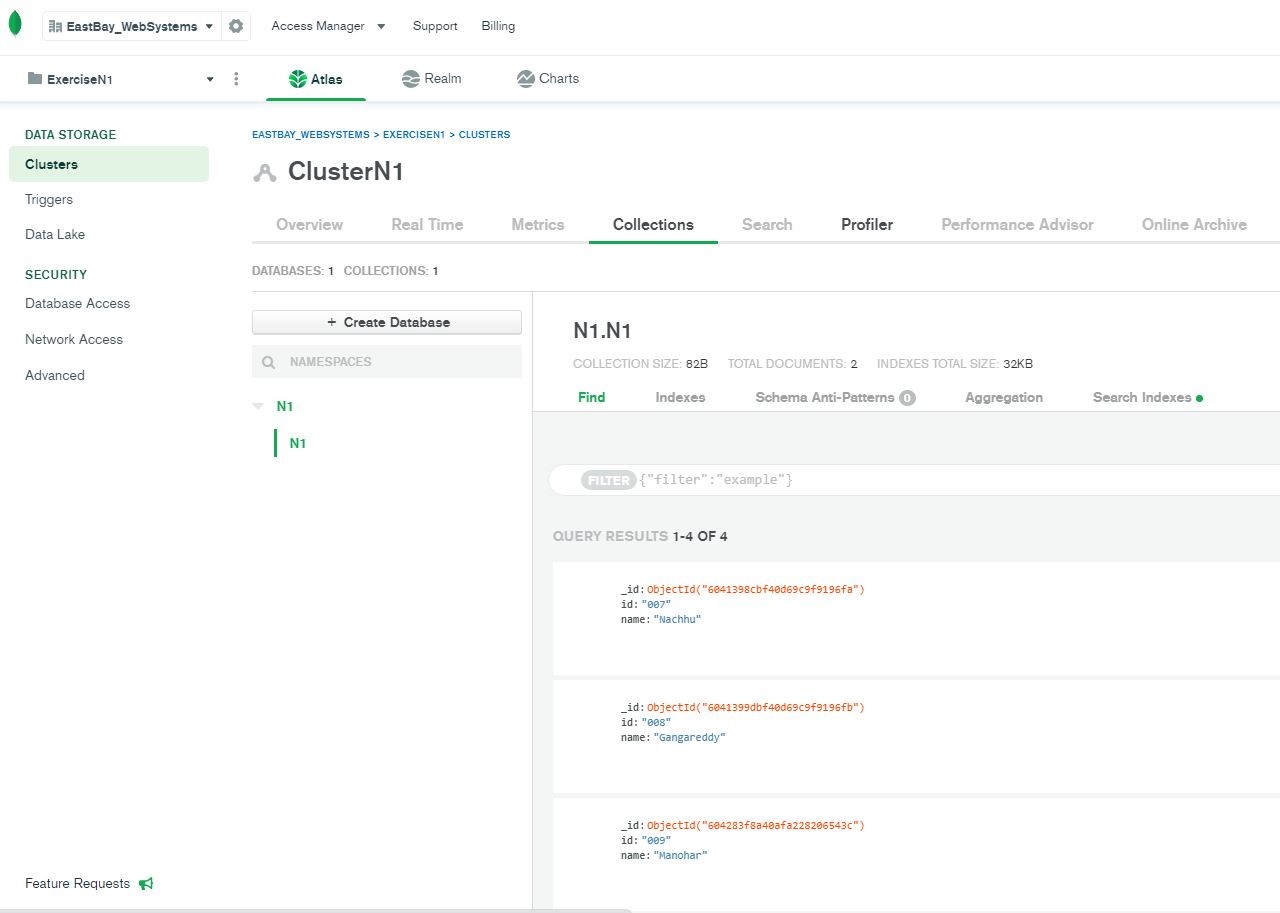Click the Schema Anti-Patterns count badge
Image resolution: width=1280 pixels, height=913 pixels.
pyautogui.click(x=907, y=398)
